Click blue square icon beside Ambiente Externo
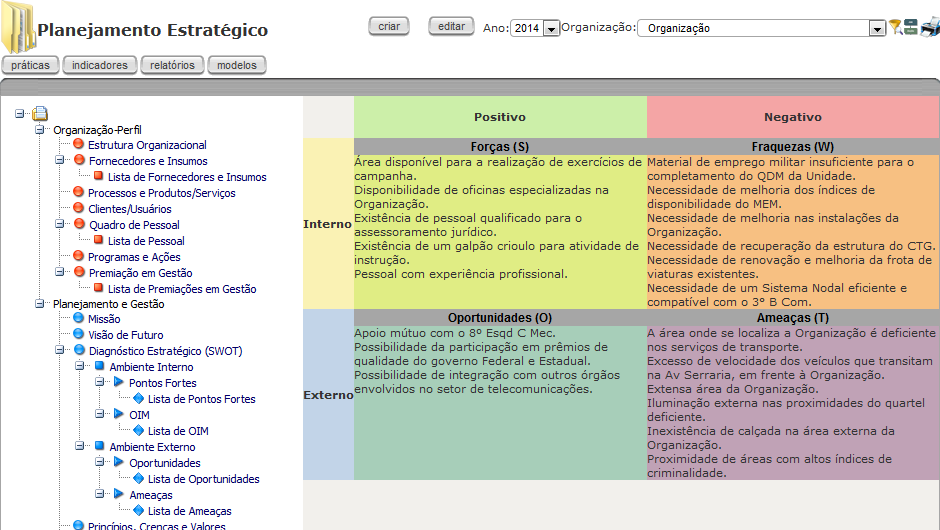Viewport: 940px width, 530px height. coord(100,445)
